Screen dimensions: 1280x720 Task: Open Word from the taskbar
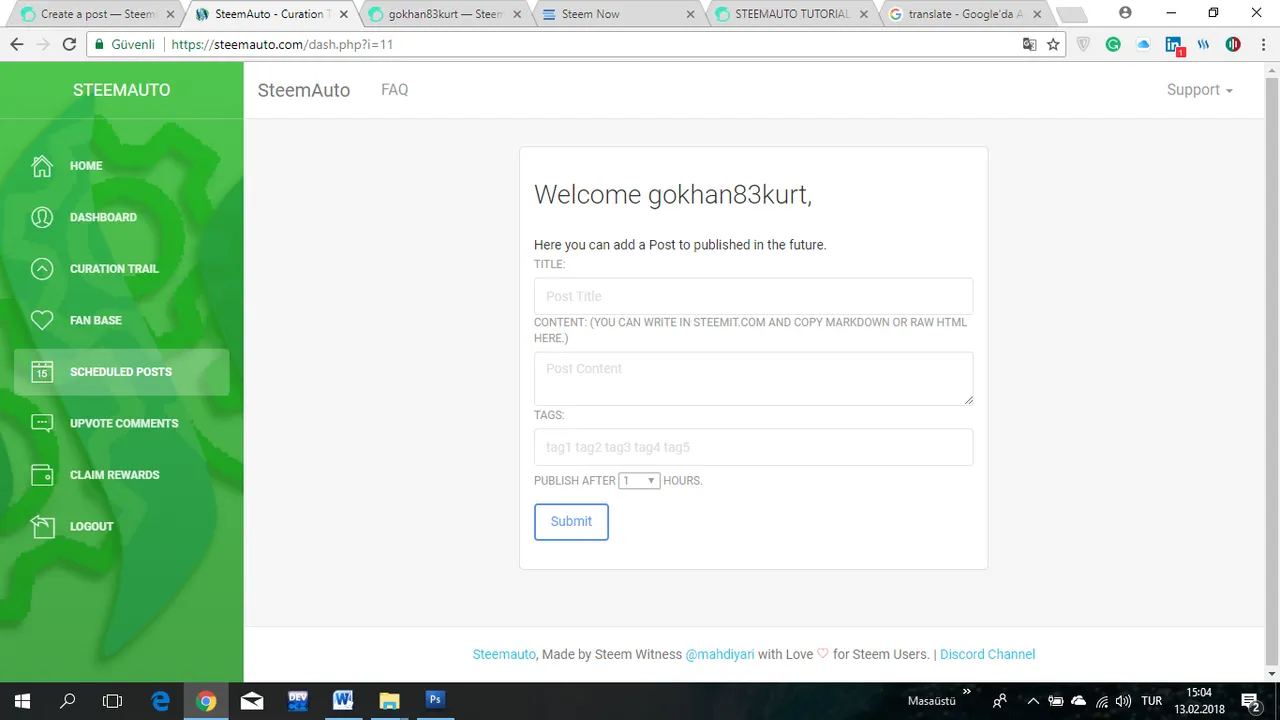coord(343,700)
